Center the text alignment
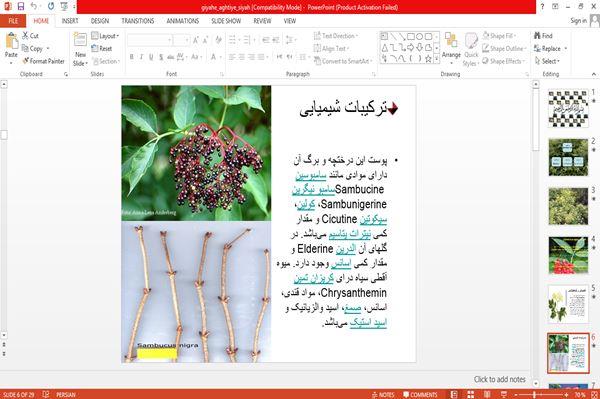Viewport: 600px width, 399px height. [x=242, y=57]
